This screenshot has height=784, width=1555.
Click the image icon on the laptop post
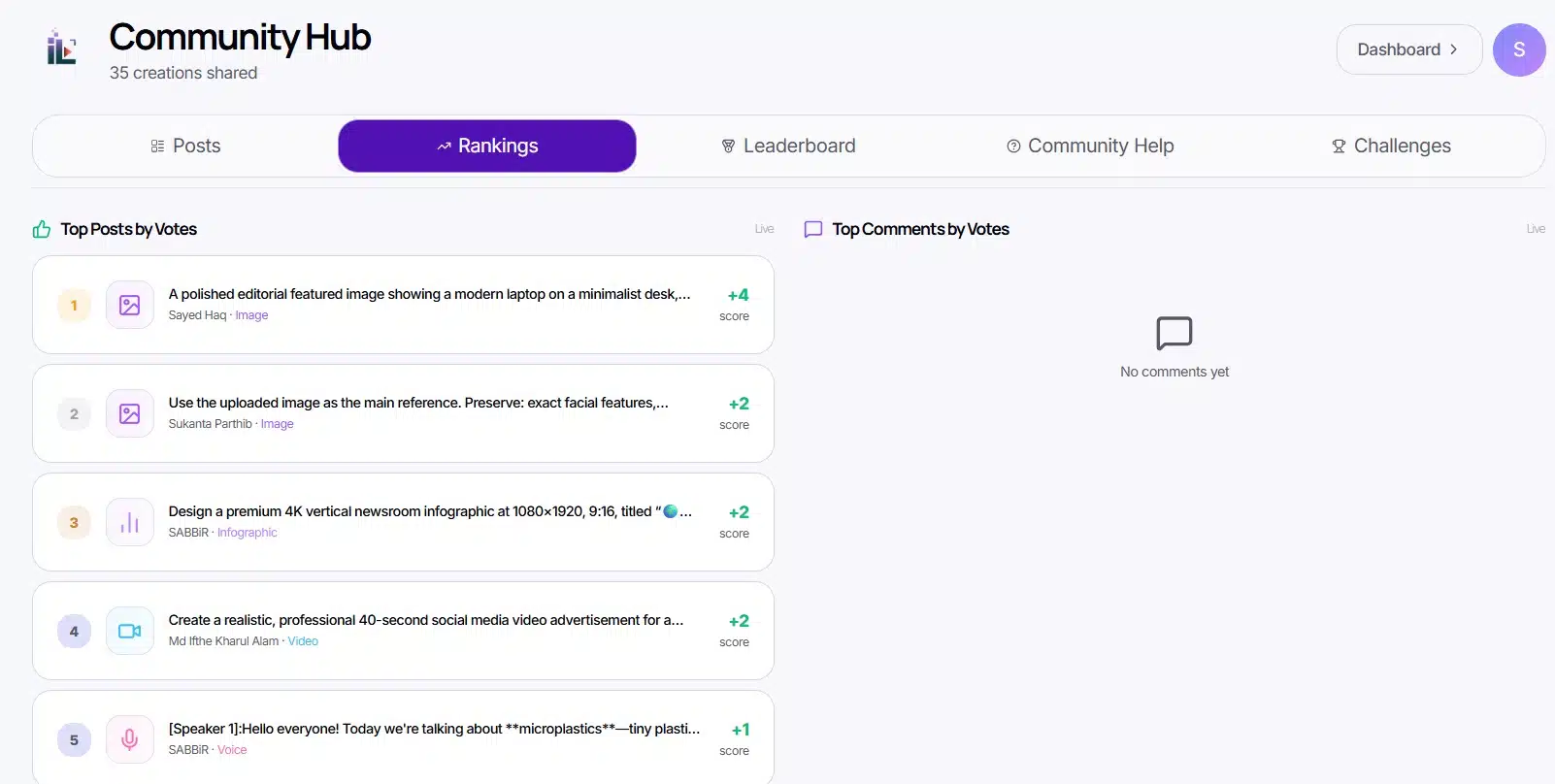130,305
